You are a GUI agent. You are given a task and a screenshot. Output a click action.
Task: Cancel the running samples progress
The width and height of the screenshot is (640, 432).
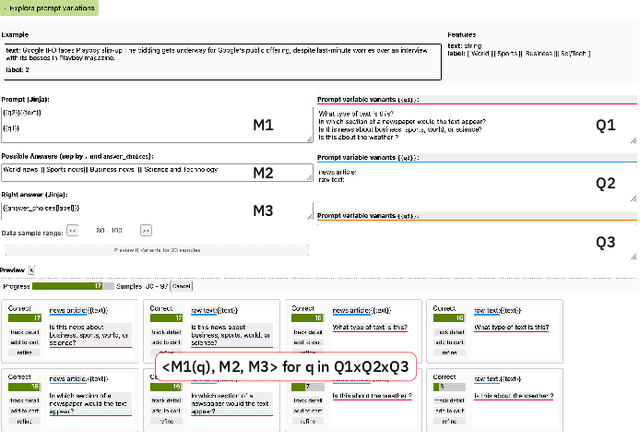[x=181, y=286]
